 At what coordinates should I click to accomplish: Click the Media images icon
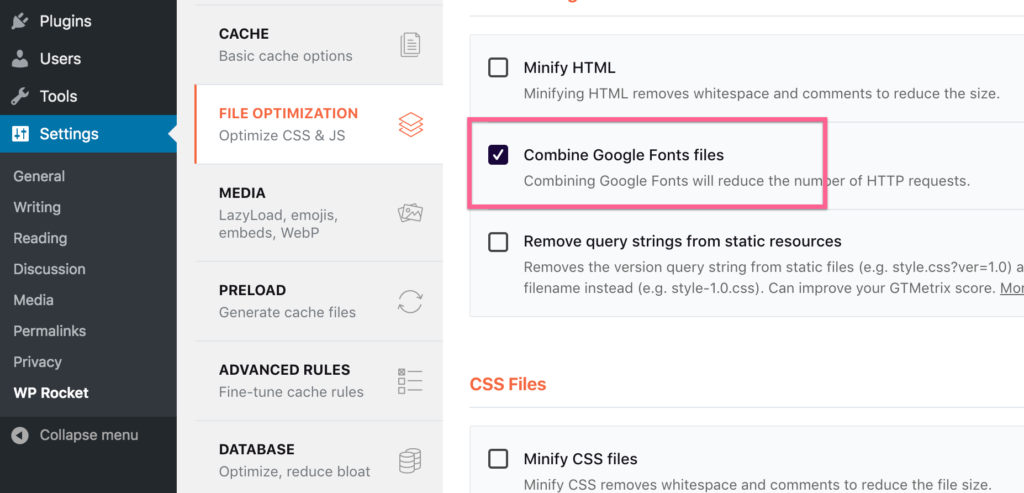click(410, 213)
